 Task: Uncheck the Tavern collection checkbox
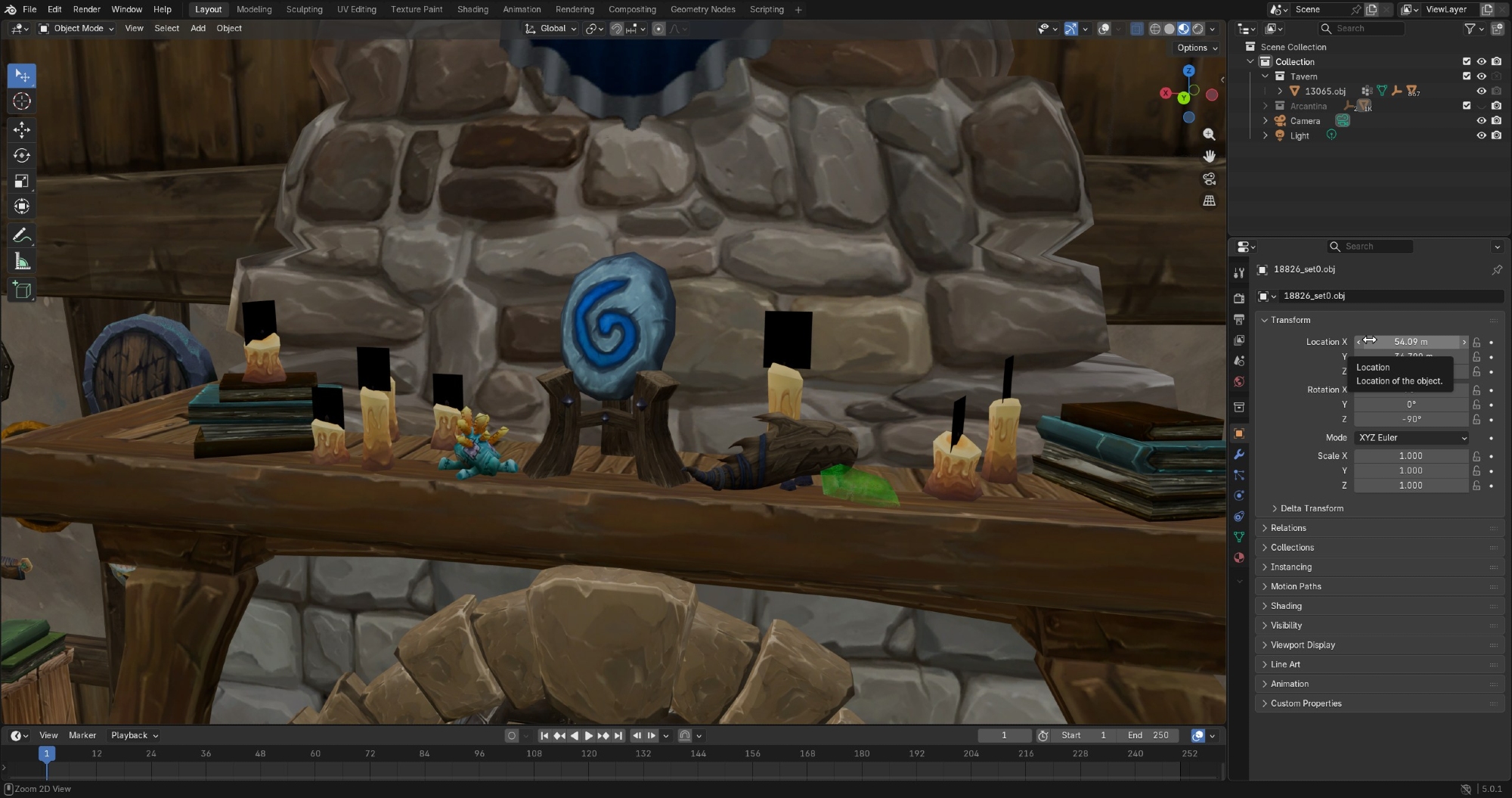(x=1466, y=76)
